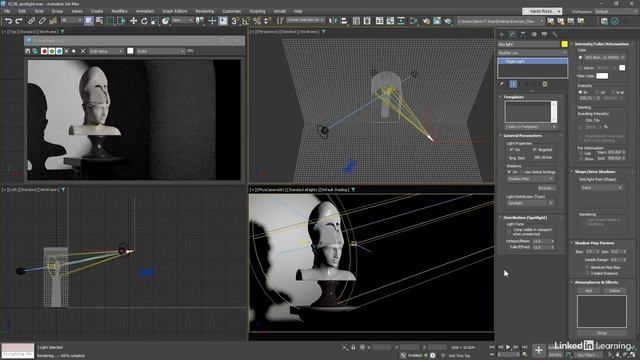
Task: Toggle the 3D Snaps icon
Action: (236, 21)
